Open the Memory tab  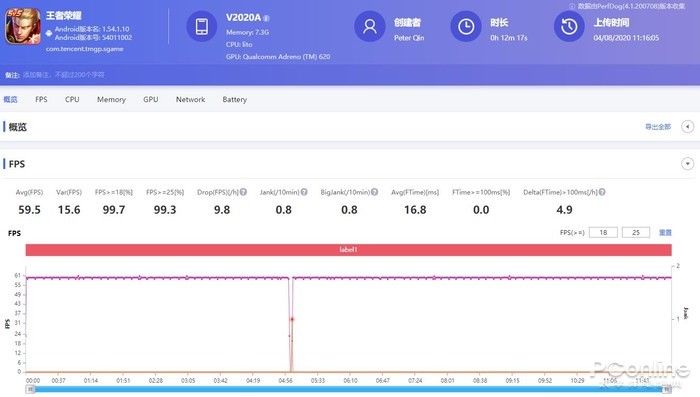coord(111,99)
